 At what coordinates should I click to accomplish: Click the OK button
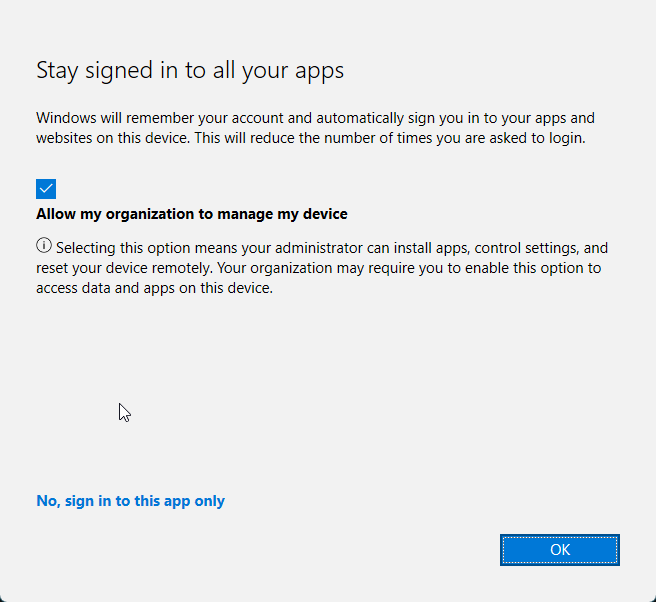coord(559,550)
